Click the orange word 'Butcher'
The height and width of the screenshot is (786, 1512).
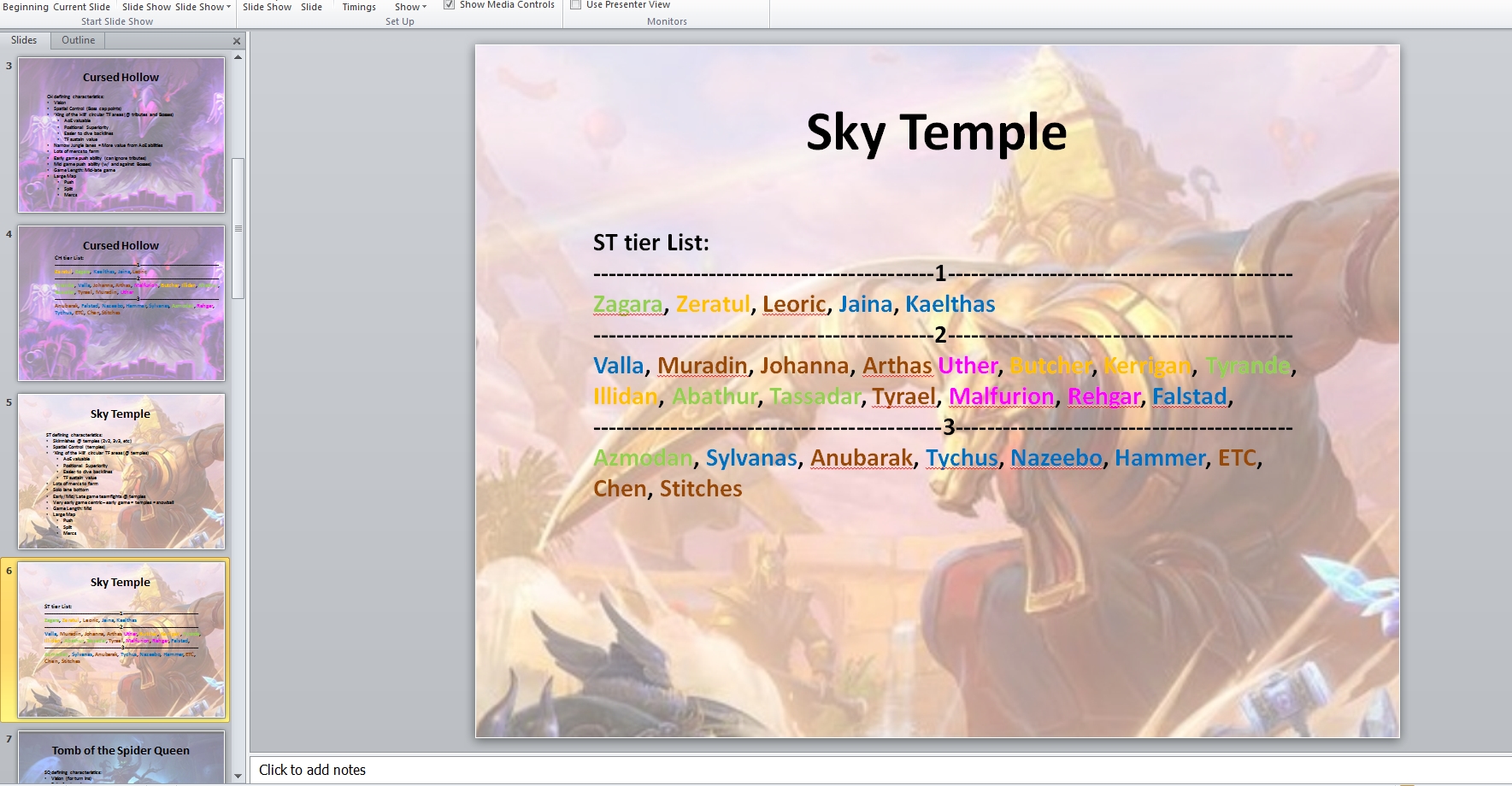point(1050,366)
